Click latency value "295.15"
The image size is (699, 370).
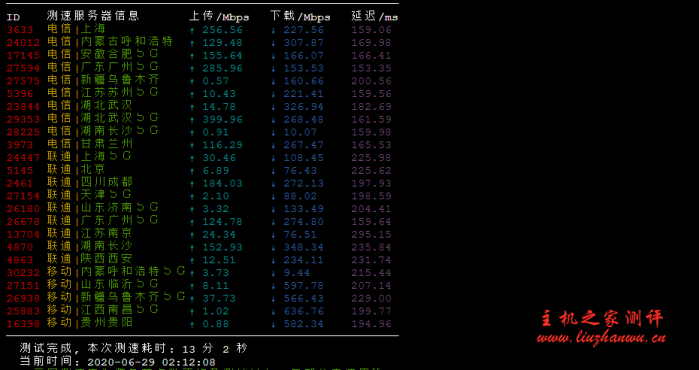tap(371, 234)
